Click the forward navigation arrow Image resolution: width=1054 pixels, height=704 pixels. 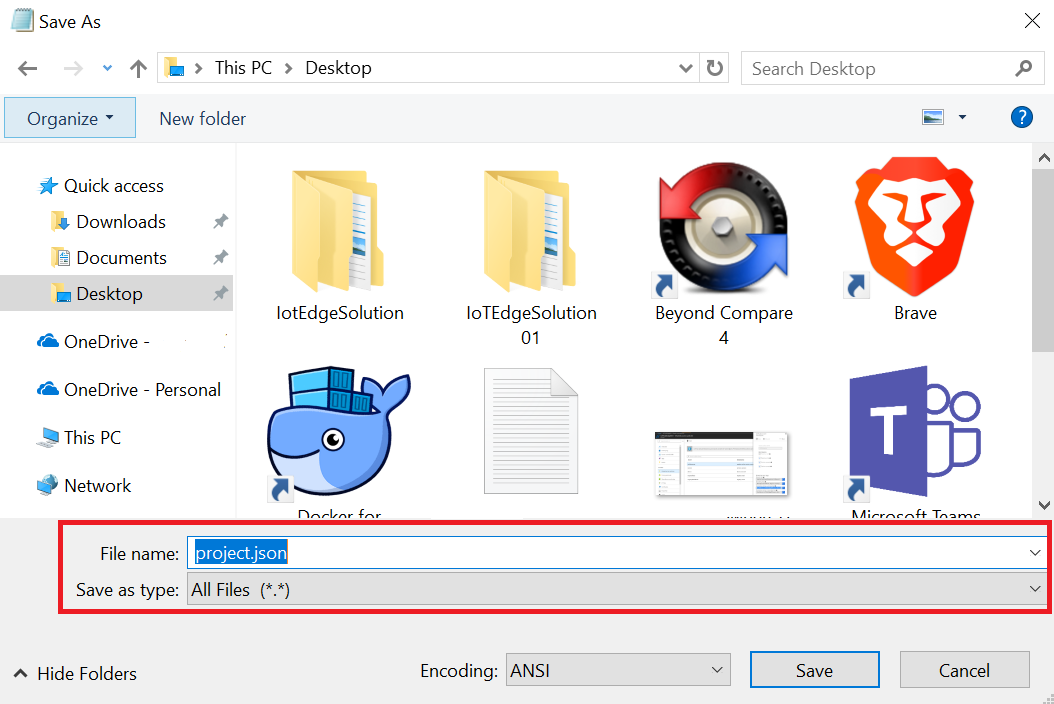73,68
